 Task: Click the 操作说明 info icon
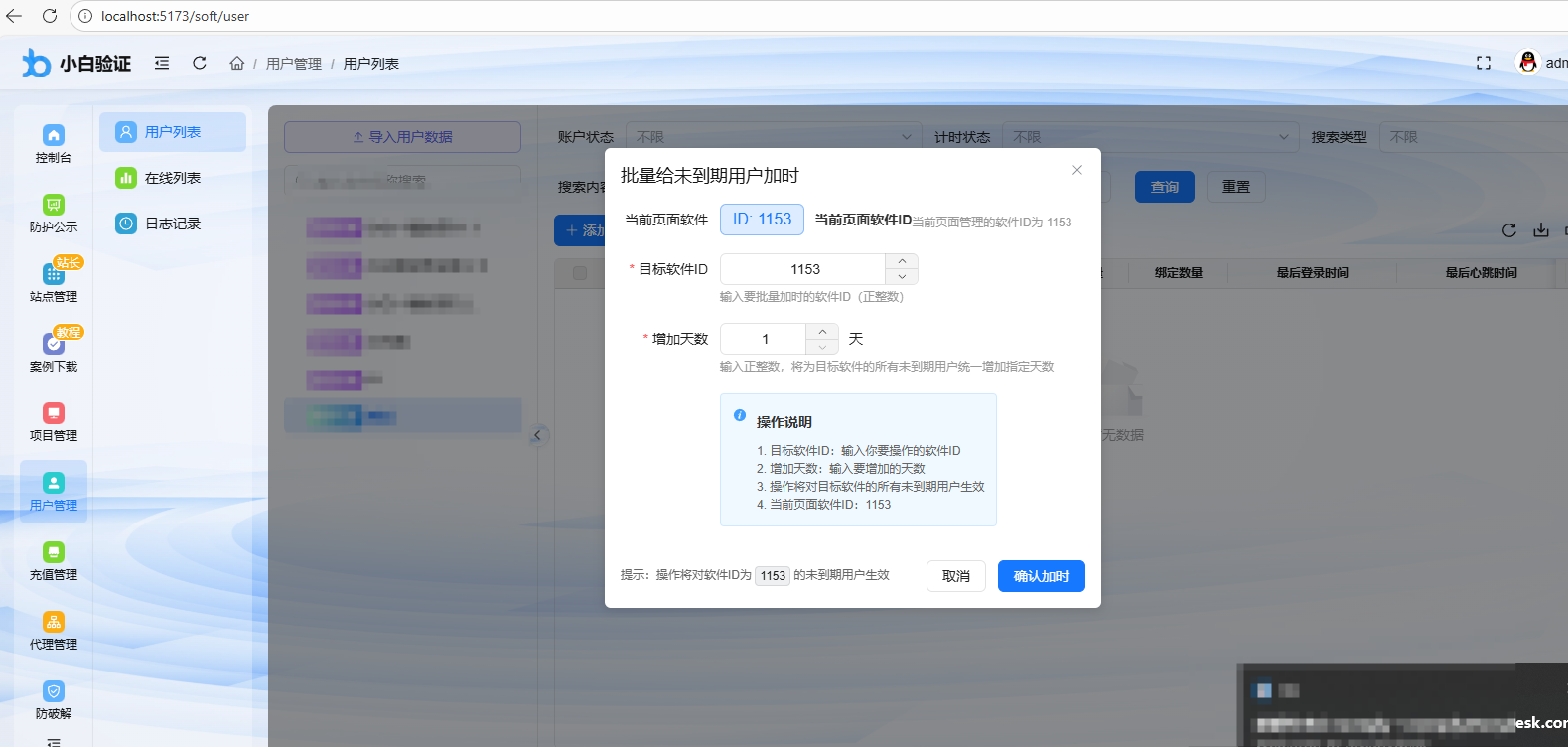(x=740, y=415)
